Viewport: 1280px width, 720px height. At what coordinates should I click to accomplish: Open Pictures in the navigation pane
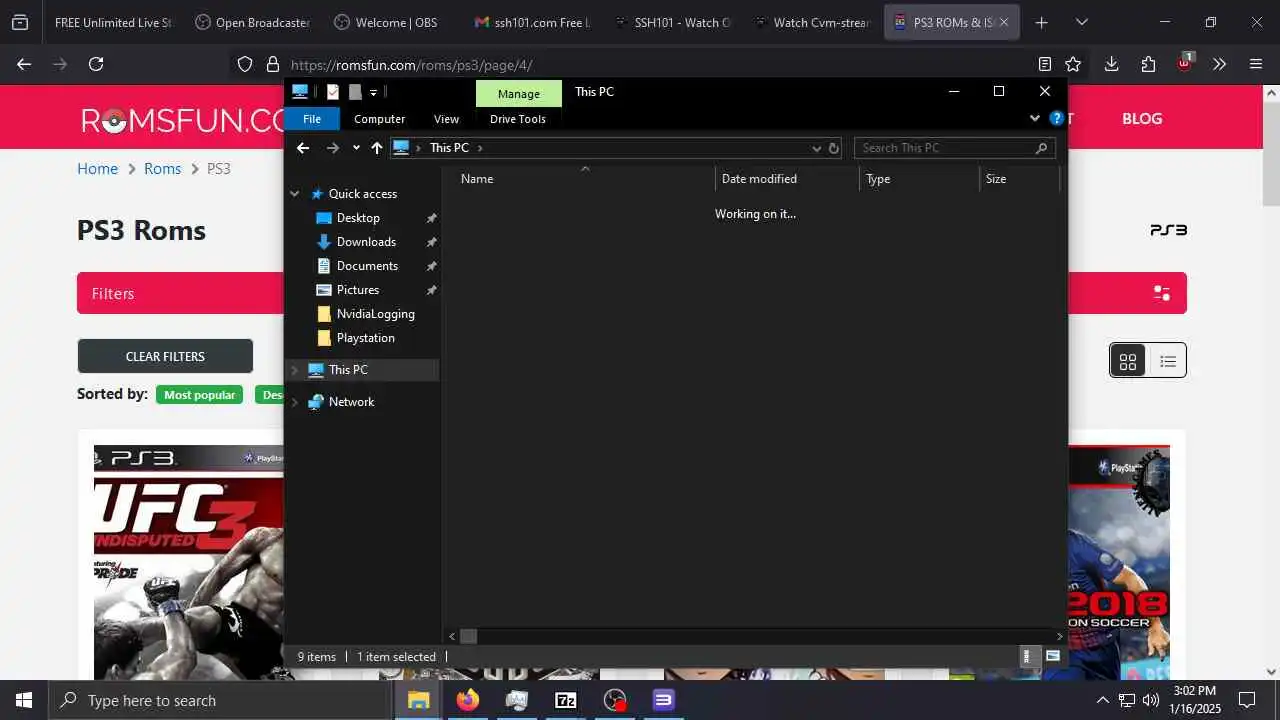click(x=357, y=290)
